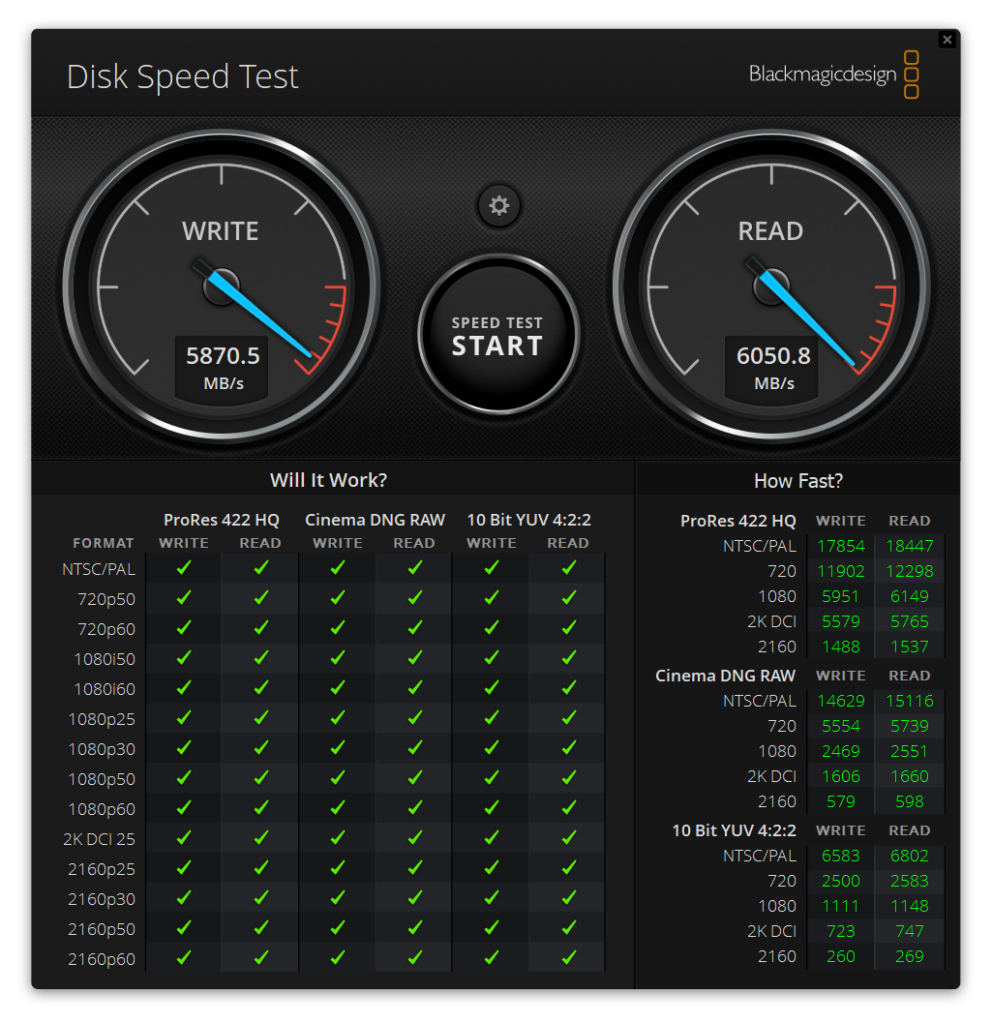Viewport: 992px width, 1024px height.
Task: Click the Cinema DNG RAW column header in Will It Work
Action: [x=375, y=520]
